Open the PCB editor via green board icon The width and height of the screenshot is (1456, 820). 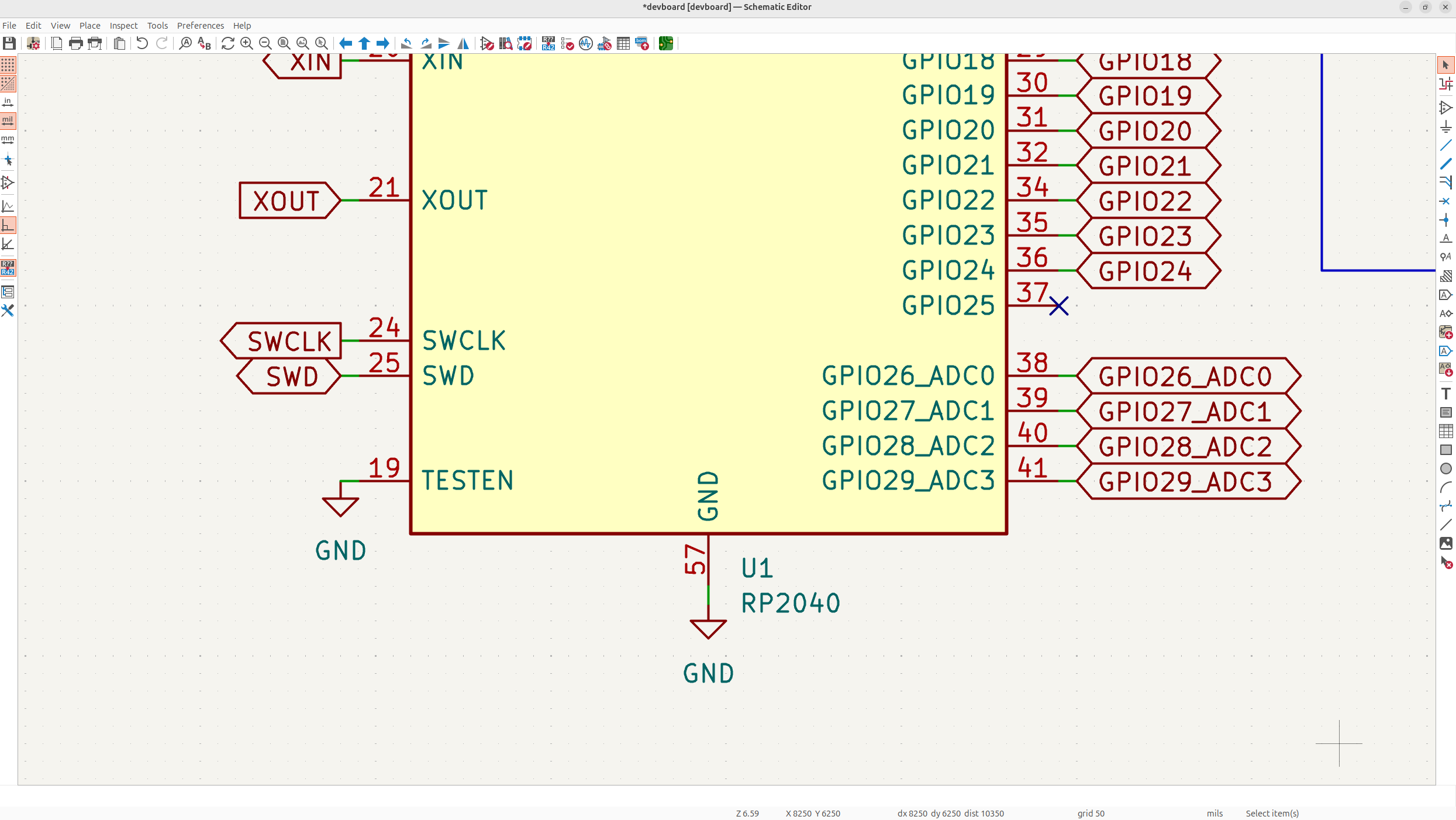[665, 43]
